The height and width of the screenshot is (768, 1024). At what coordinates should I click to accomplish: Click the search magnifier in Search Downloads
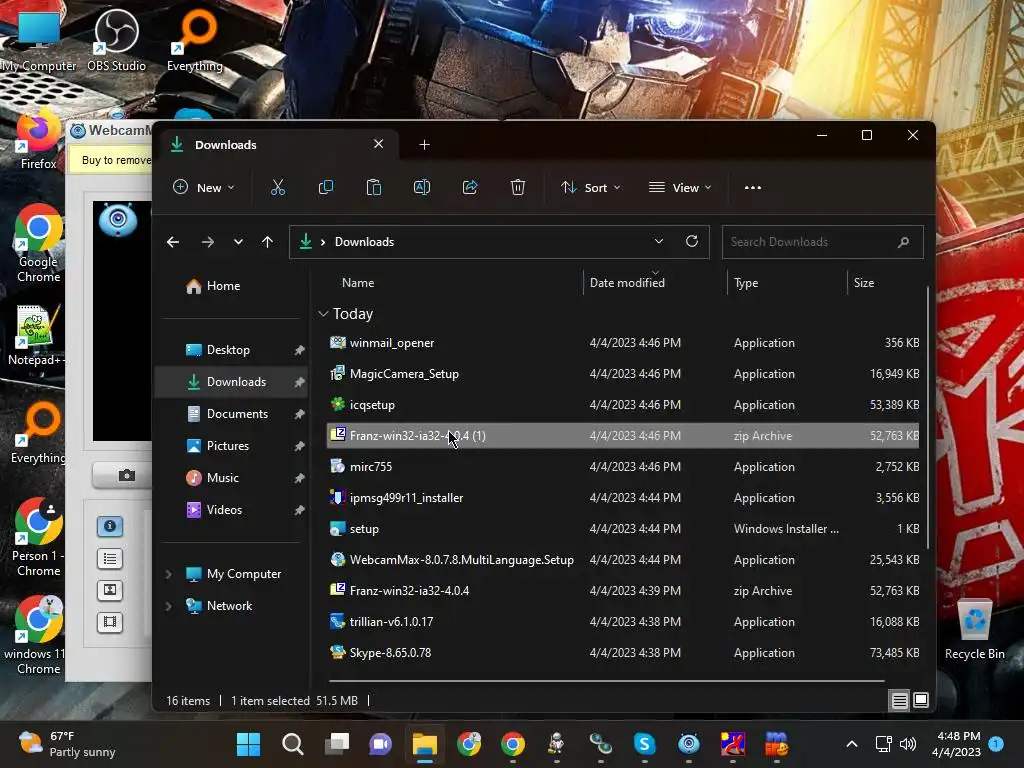pyautogui.click(x=903, y=242)
